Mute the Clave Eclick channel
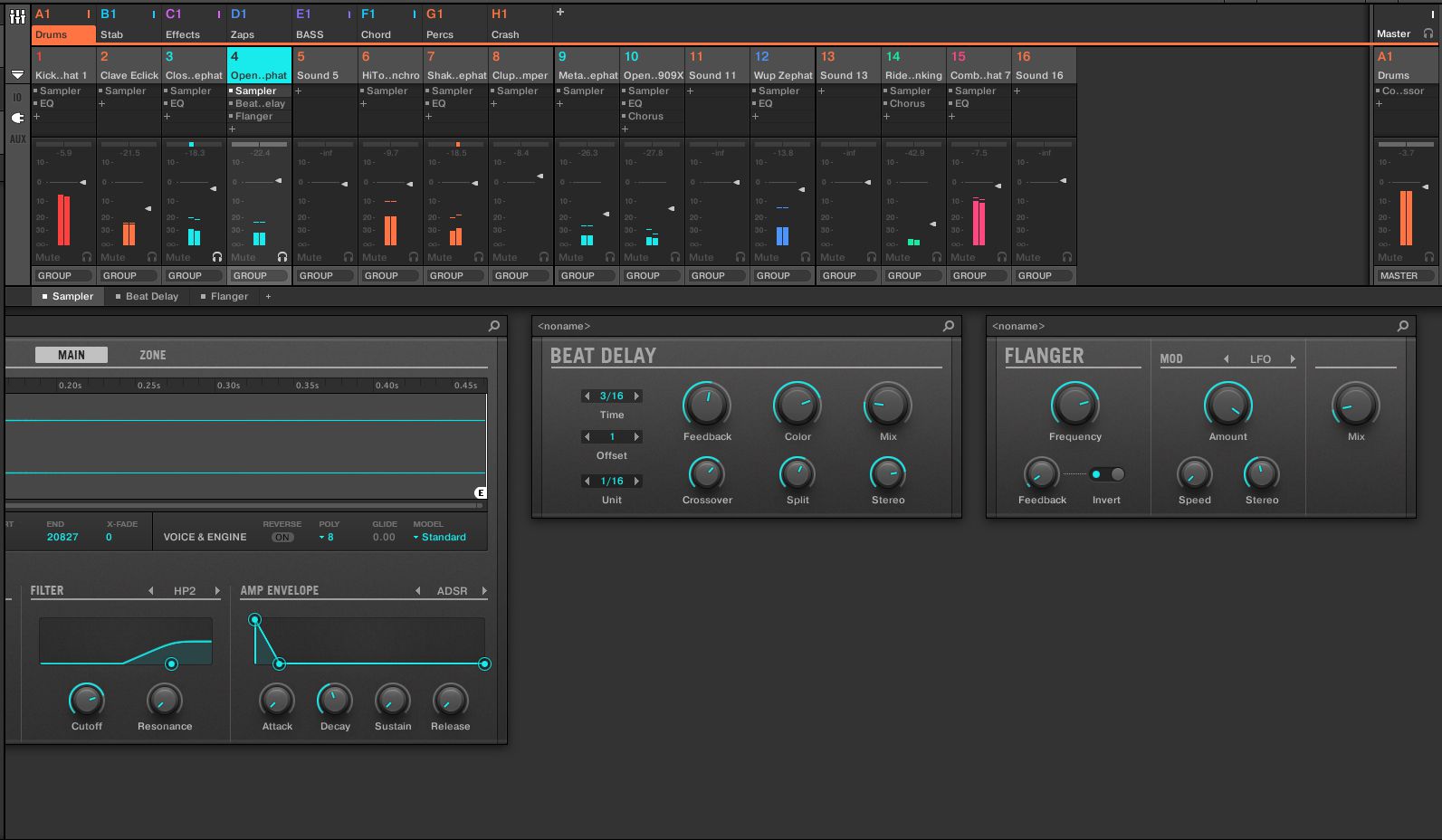1442x840 pixels. [113, 257]
